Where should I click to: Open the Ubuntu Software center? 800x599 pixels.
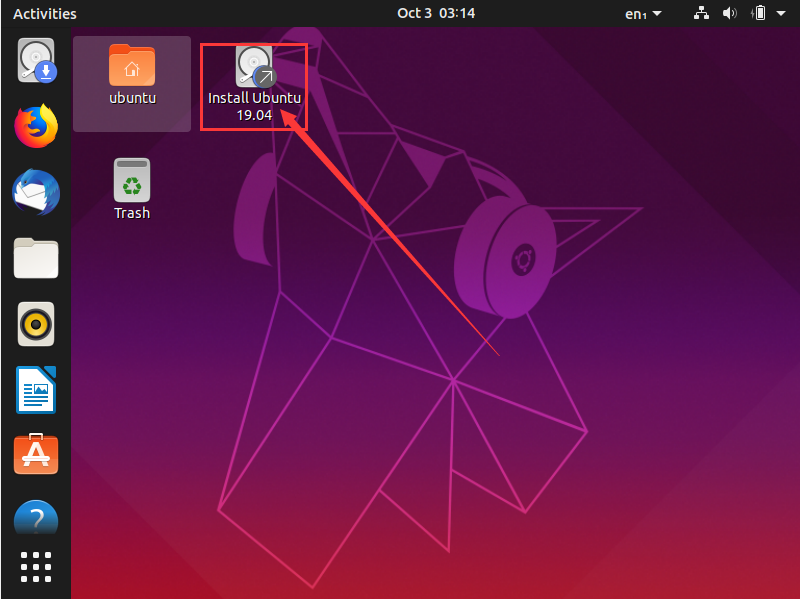[36, 454]
